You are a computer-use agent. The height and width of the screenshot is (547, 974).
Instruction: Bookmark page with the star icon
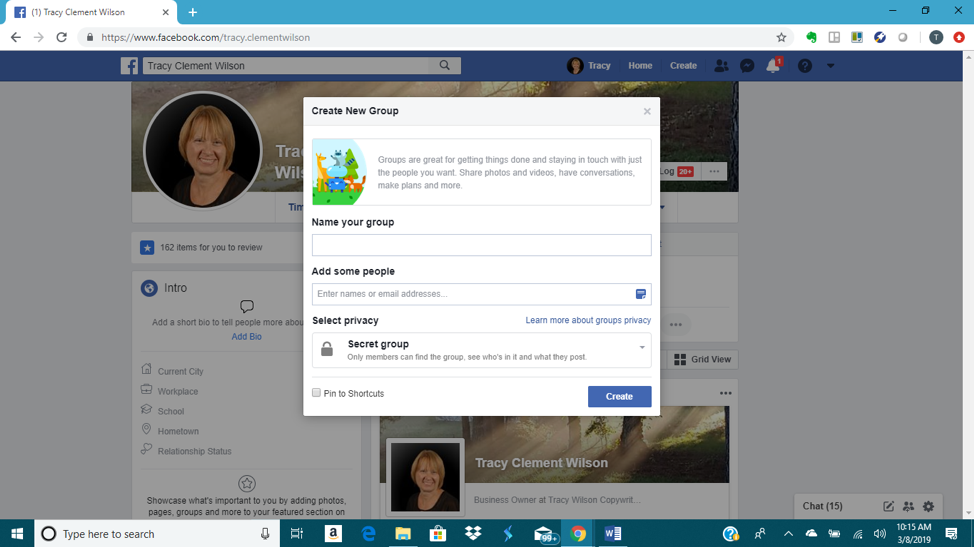(781, 37)
